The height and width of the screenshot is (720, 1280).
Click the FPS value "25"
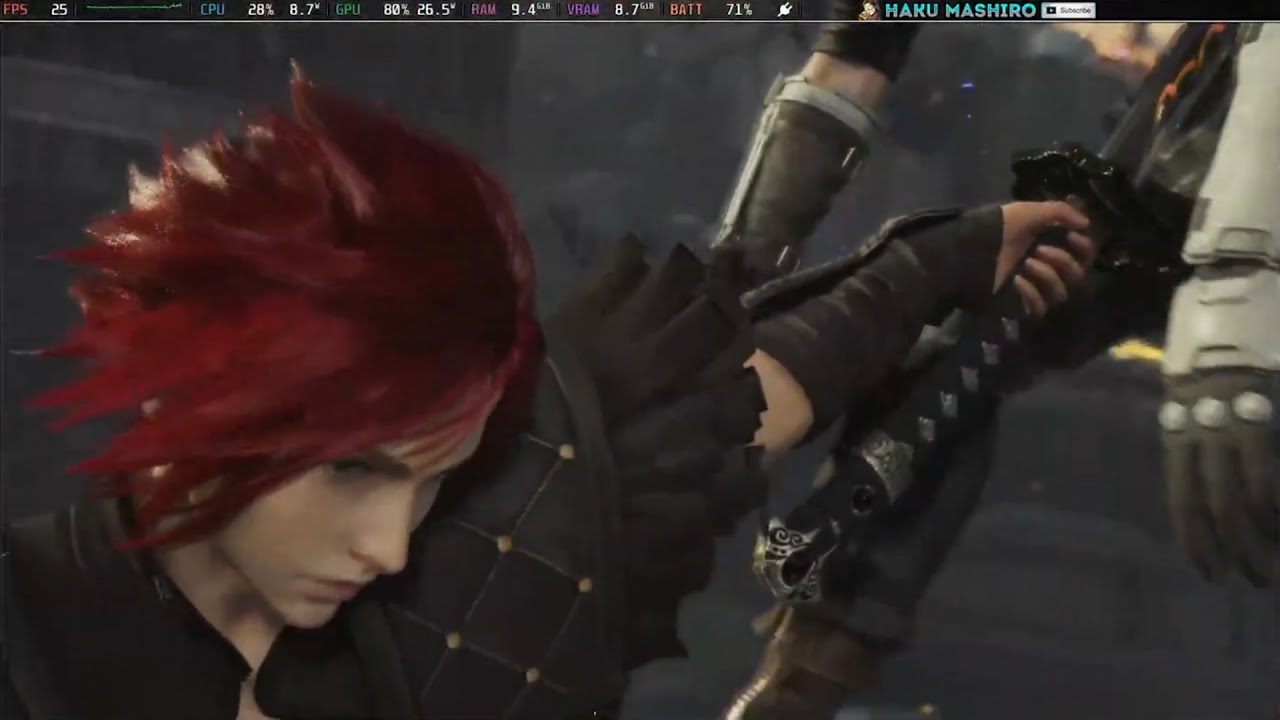[x=59, y=10]
